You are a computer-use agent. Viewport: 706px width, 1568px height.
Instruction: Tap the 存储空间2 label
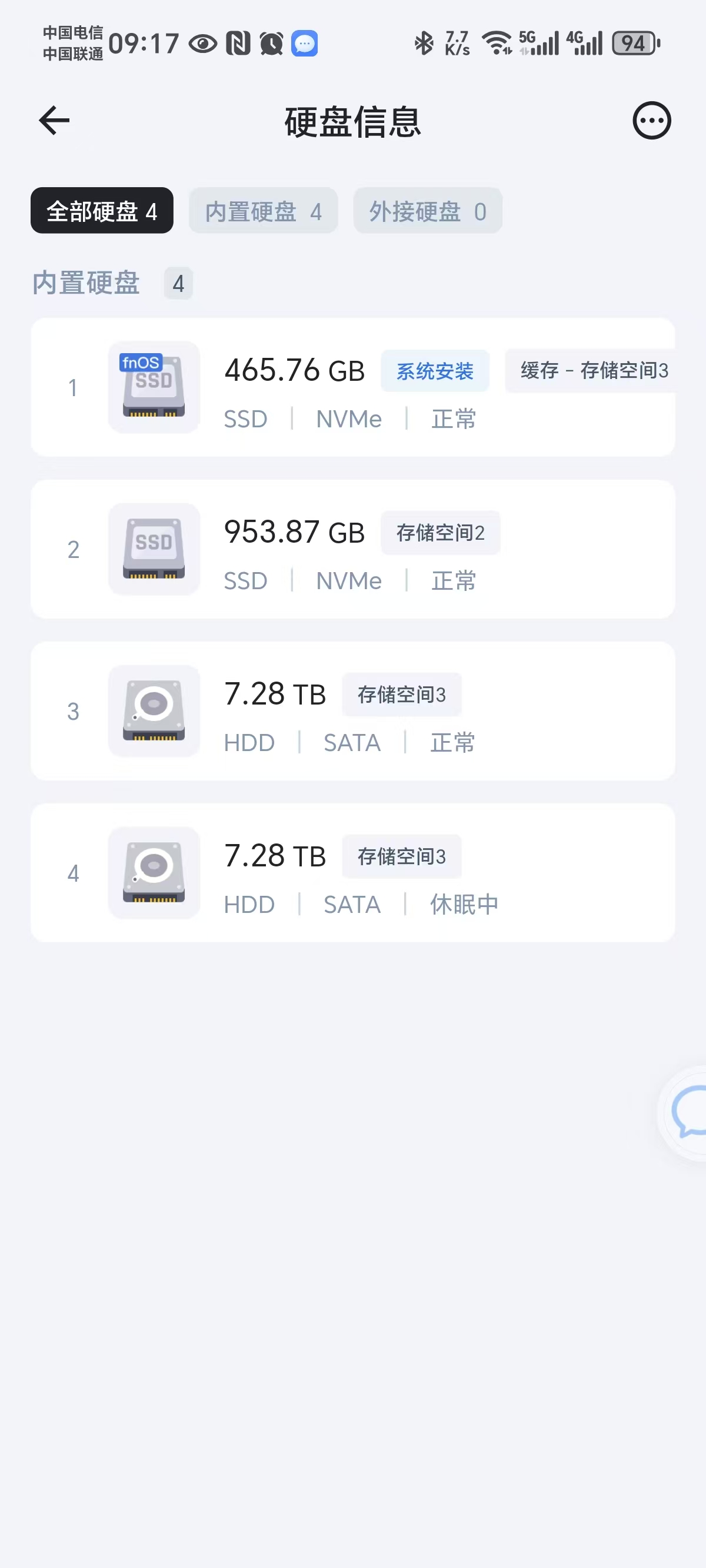(440, 533)
